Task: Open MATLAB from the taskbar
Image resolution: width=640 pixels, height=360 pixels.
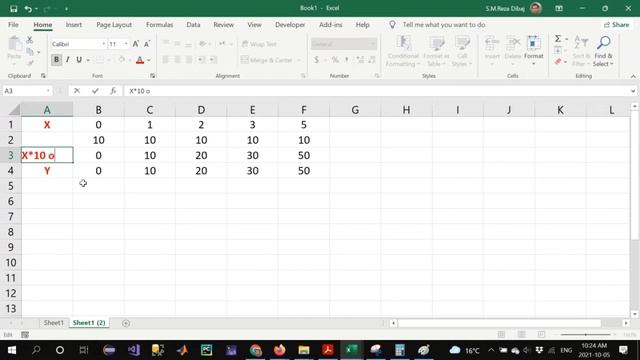Action: click(x=182, y=350)
